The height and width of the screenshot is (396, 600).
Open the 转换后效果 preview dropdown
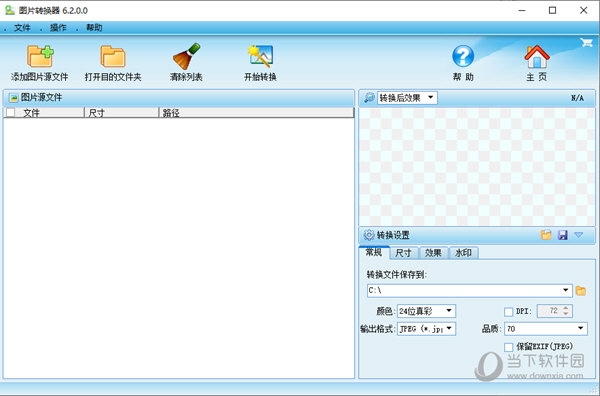[x=431, y=98]
